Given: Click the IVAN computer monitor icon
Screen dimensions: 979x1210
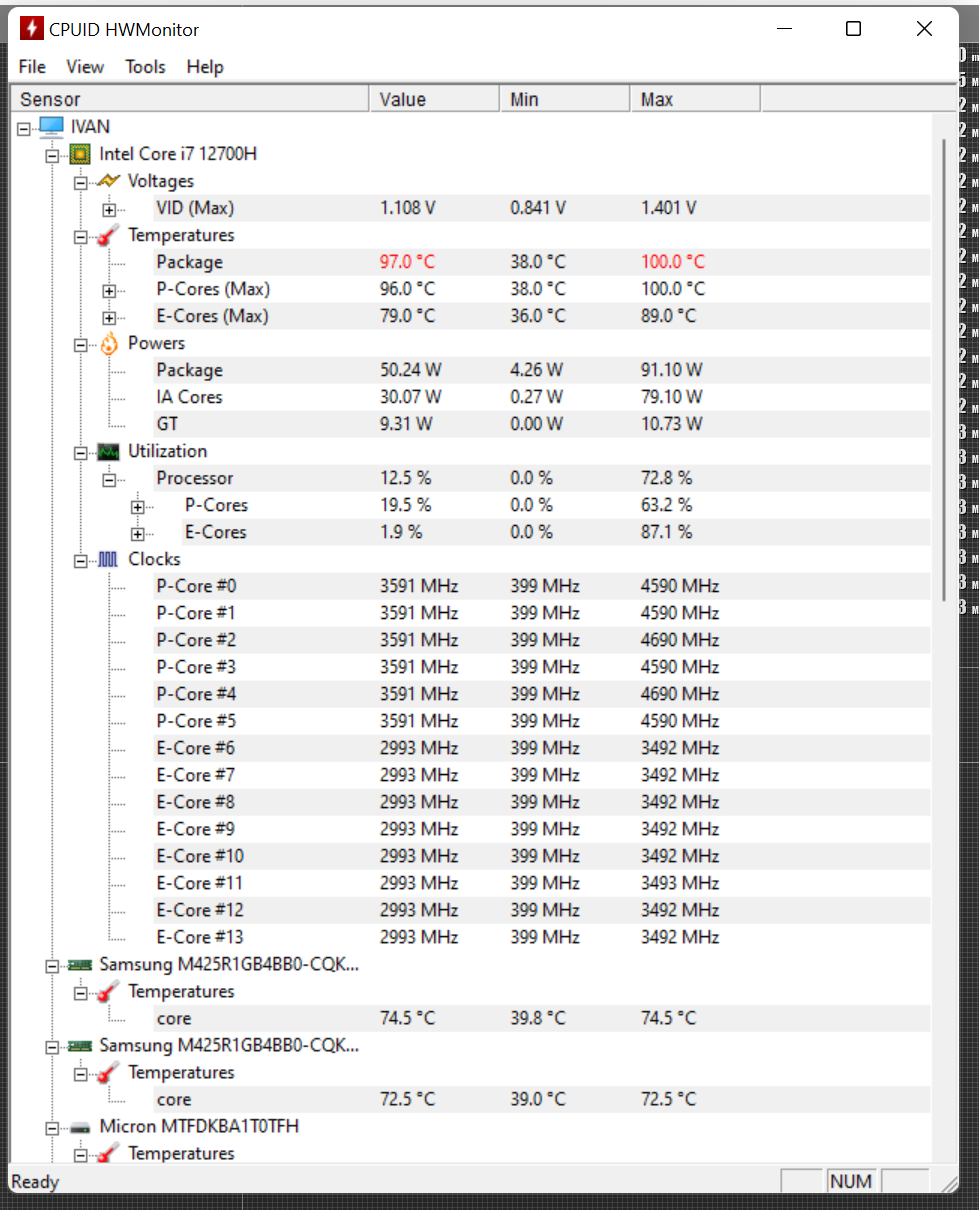Looking at the screenshot, I should [52, 127].
